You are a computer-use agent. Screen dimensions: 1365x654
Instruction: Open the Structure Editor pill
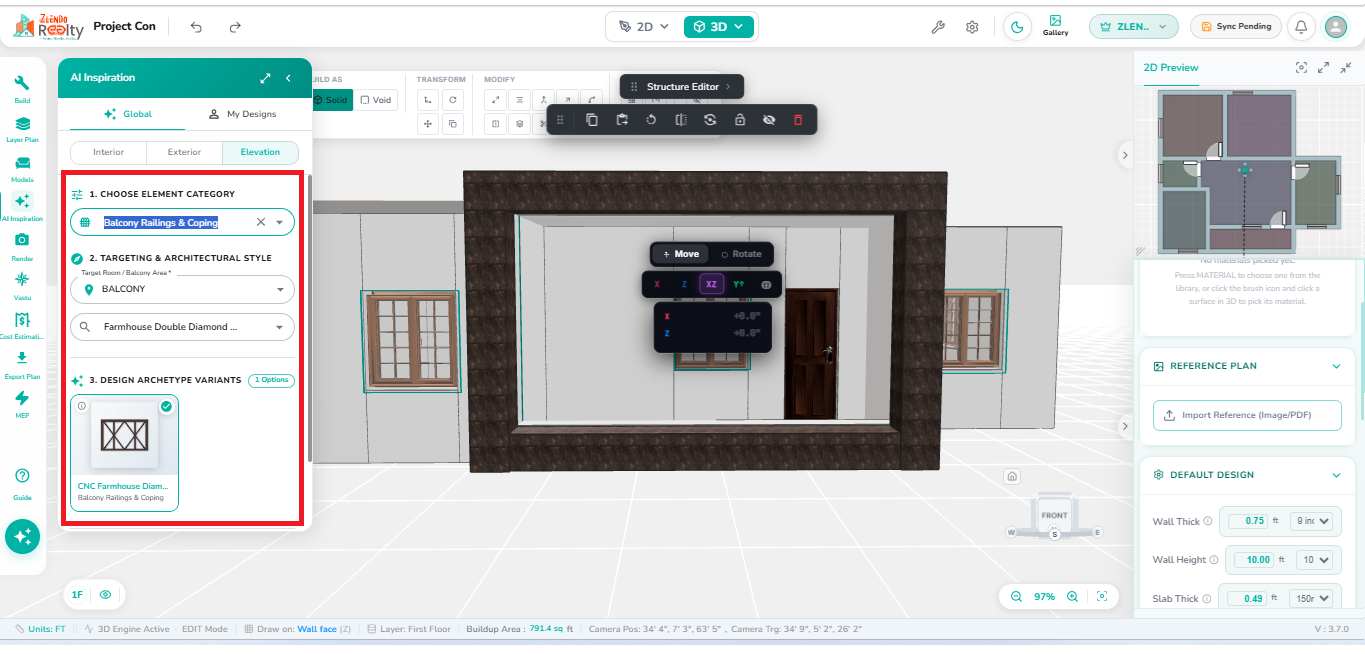pos(682,87)
